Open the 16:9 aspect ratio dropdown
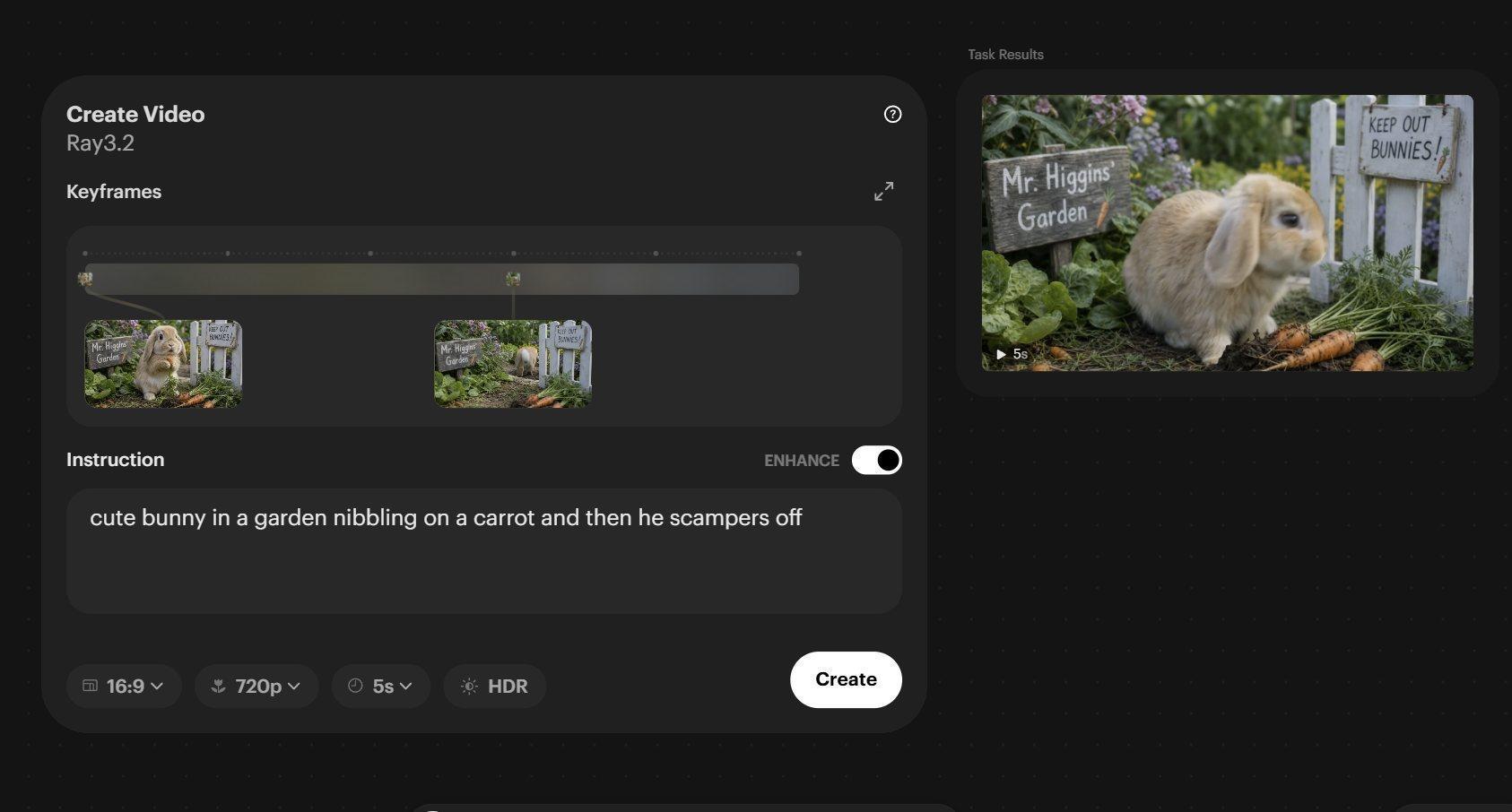This screenshot has width=1512, height=812. (124, 687)
